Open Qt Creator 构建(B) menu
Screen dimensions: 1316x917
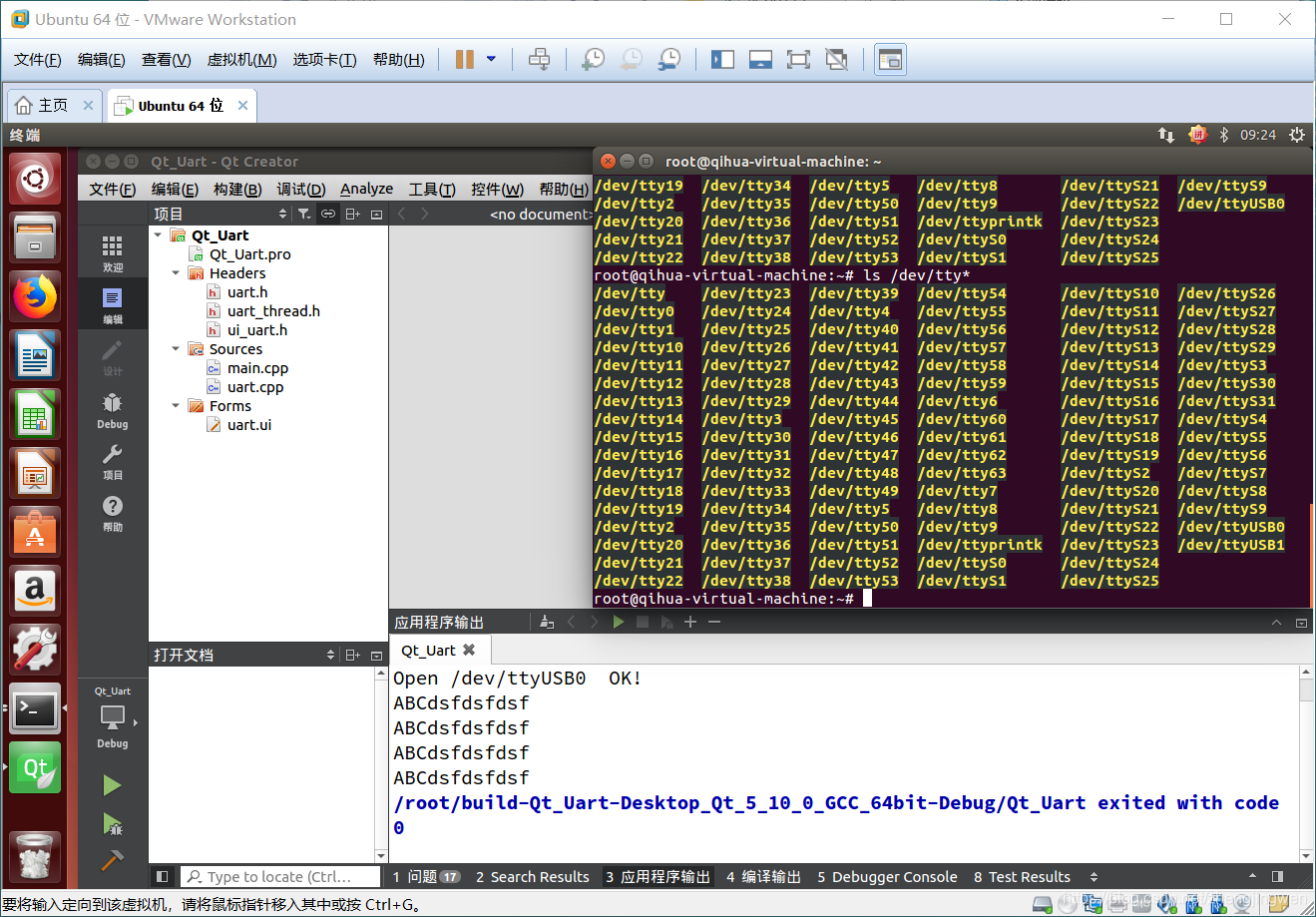(x=237, y=189)
